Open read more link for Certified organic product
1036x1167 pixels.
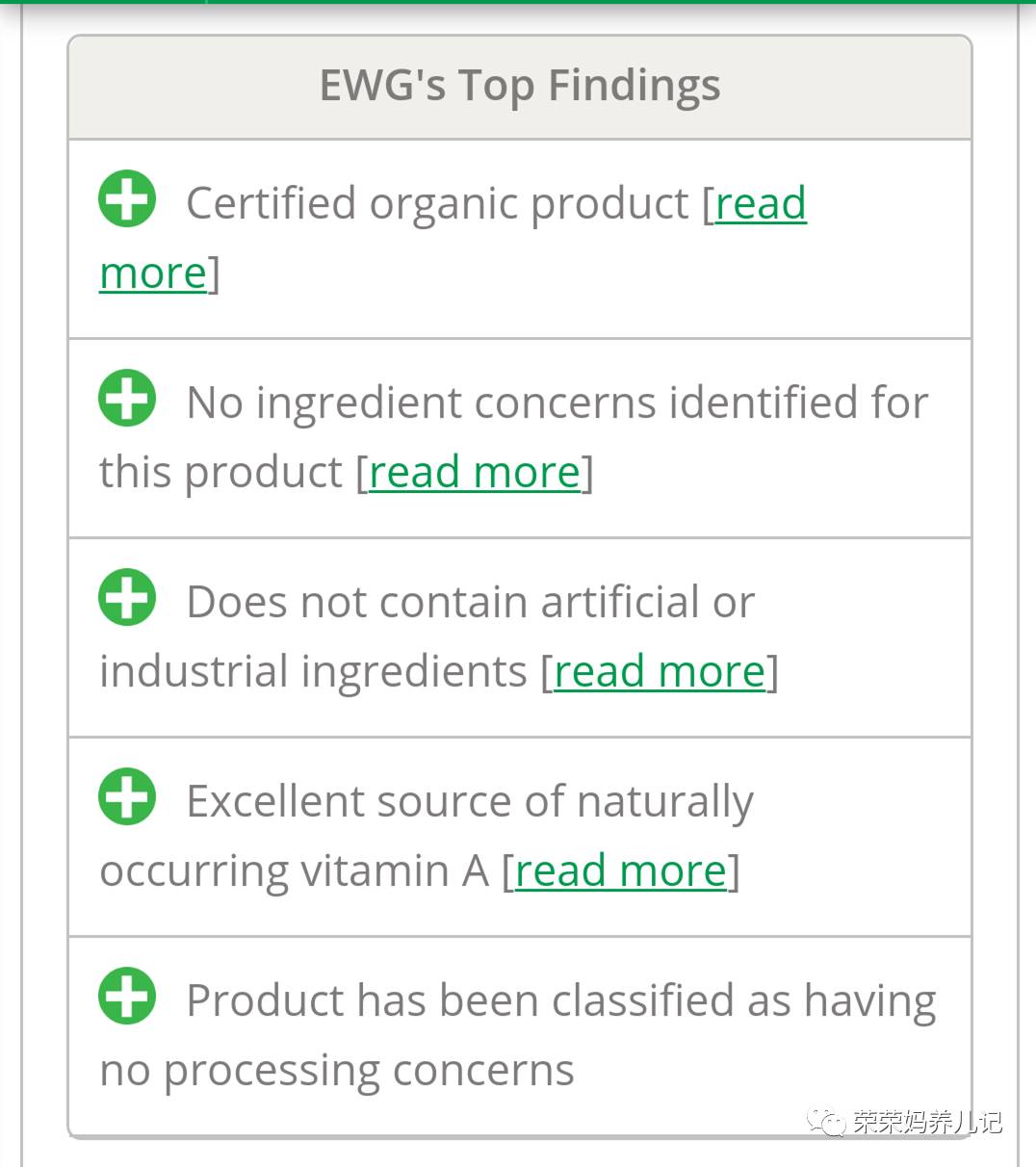760,204
